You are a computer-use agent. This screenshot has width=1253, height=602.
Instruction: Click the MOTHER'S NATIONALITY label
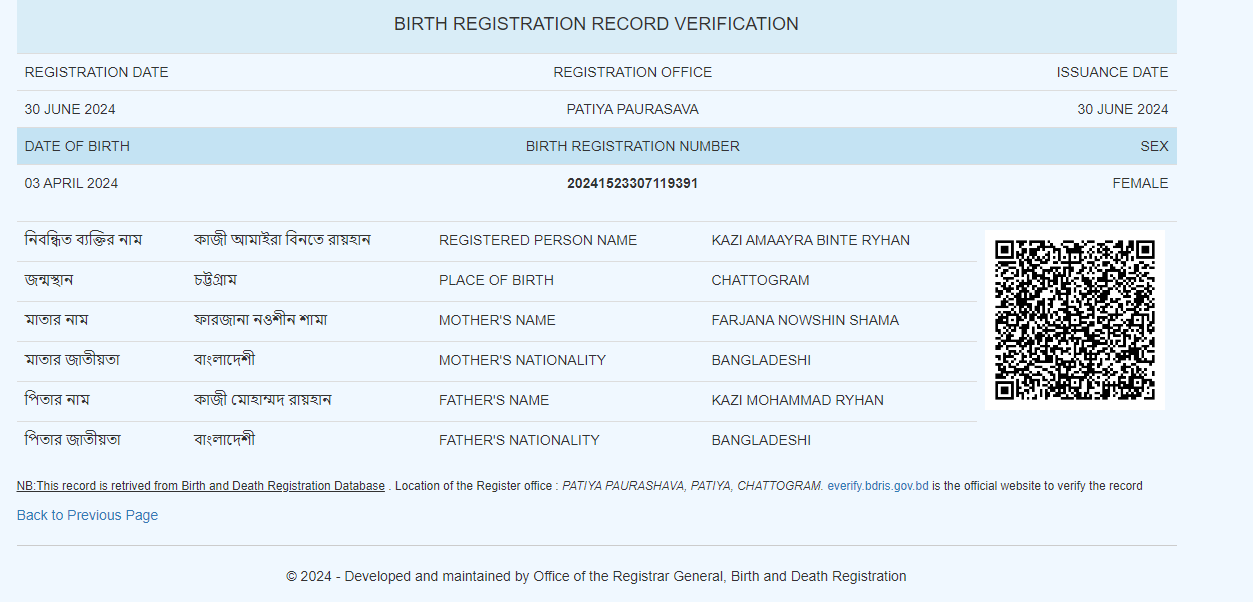tap(522, 360)
